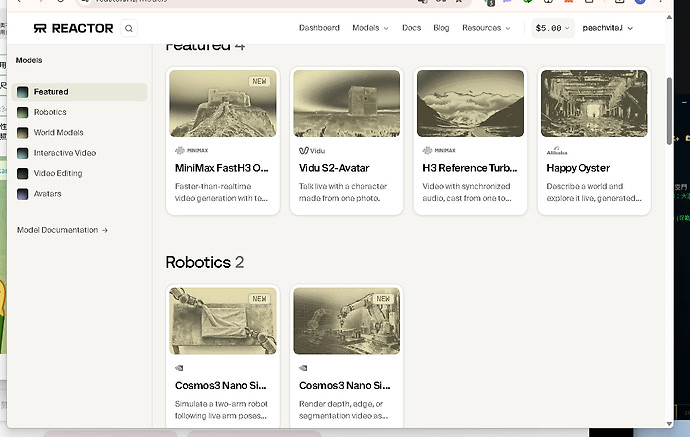Go to Dashboard
690x437 pixels.
(319, 28)
